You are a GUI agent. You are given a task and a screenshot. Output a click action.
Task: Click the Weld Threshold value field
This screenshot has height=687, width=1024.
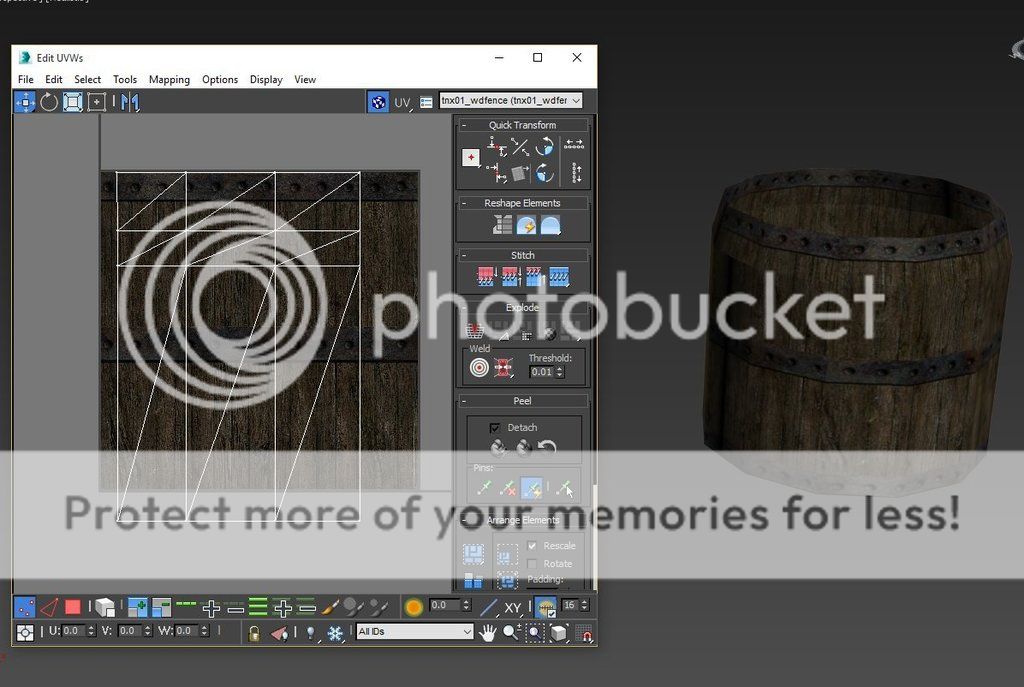tap(541, 372)
